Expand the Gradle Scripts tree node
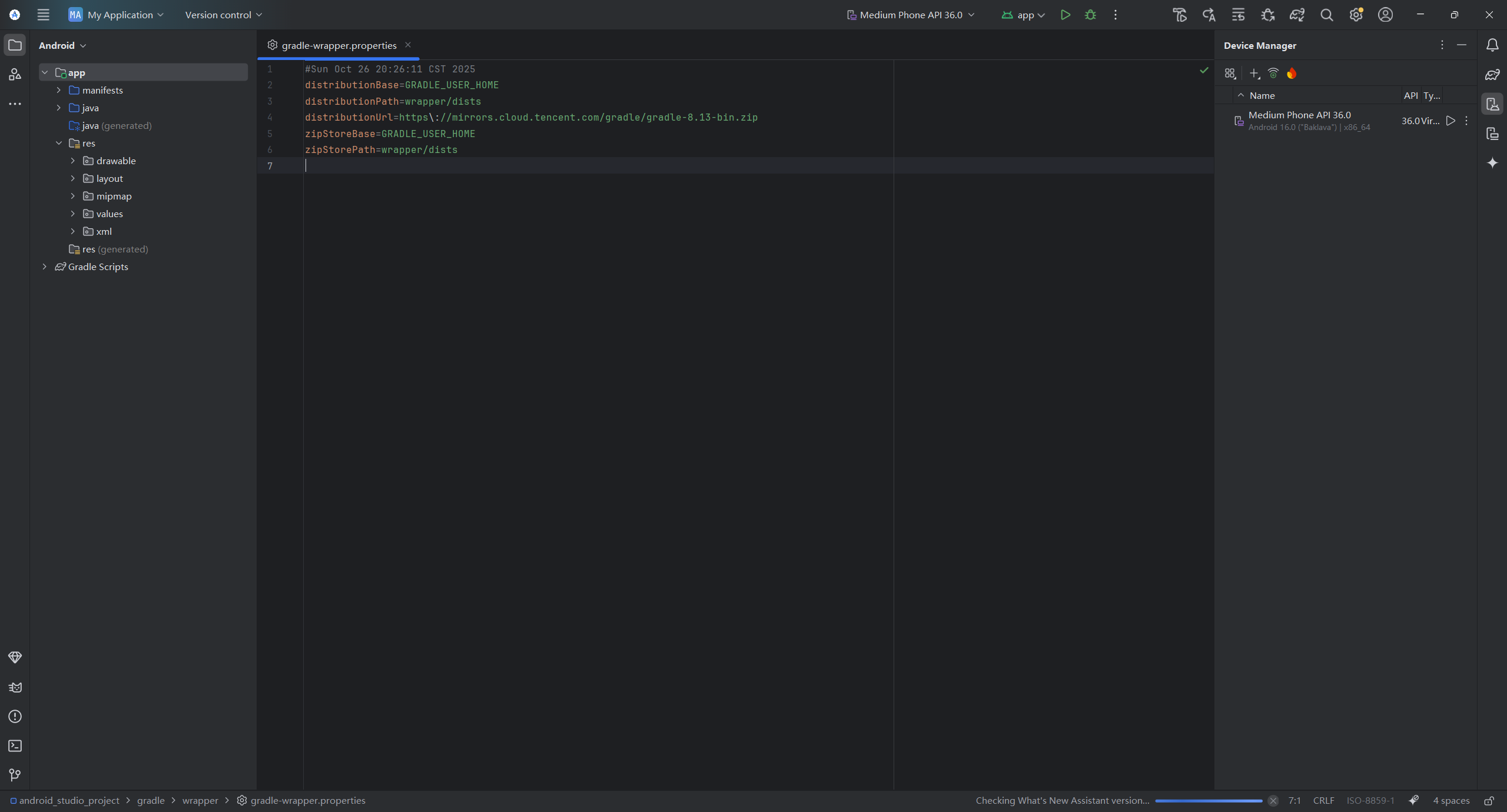Image resolution: width=1507 pixels, height=812 pixels. point(45,267)
